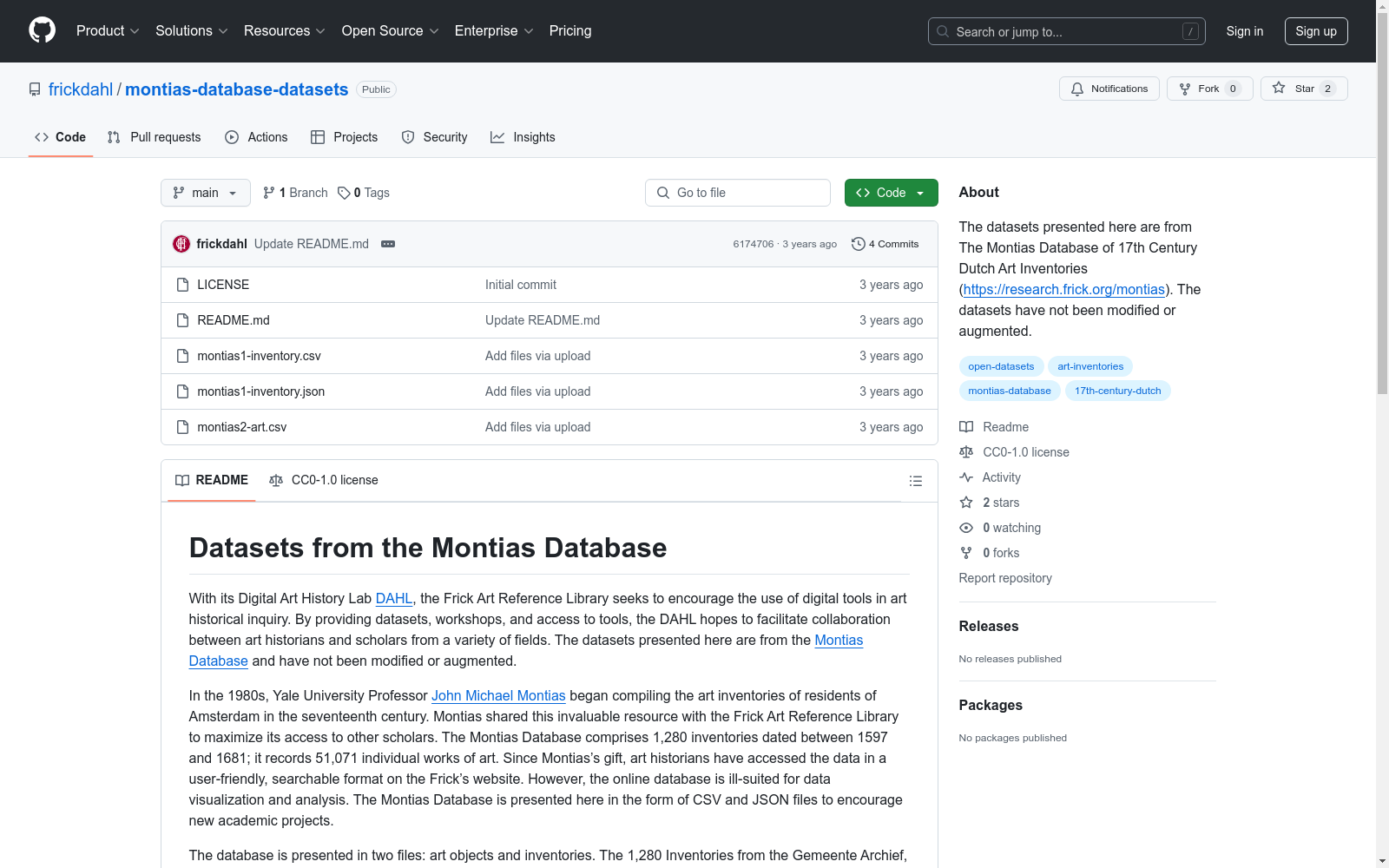
Task: Switch to CC0-1.0 license tab
Action: (324, 480)
